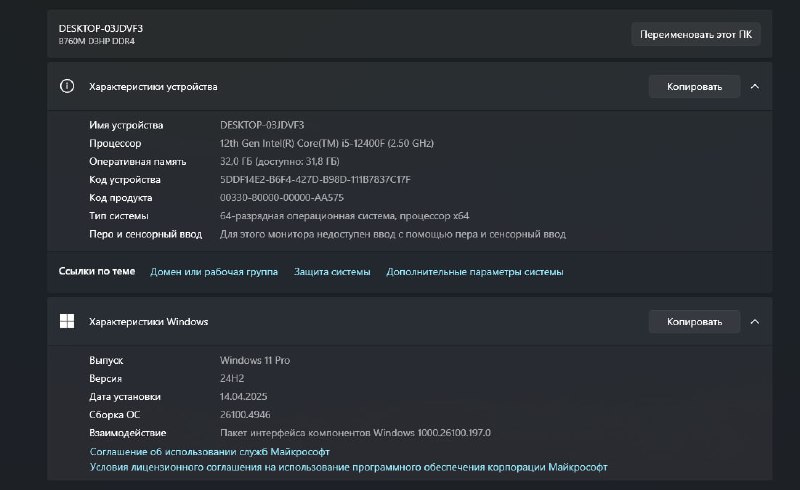Click the Процессор label

pos(115,143)
